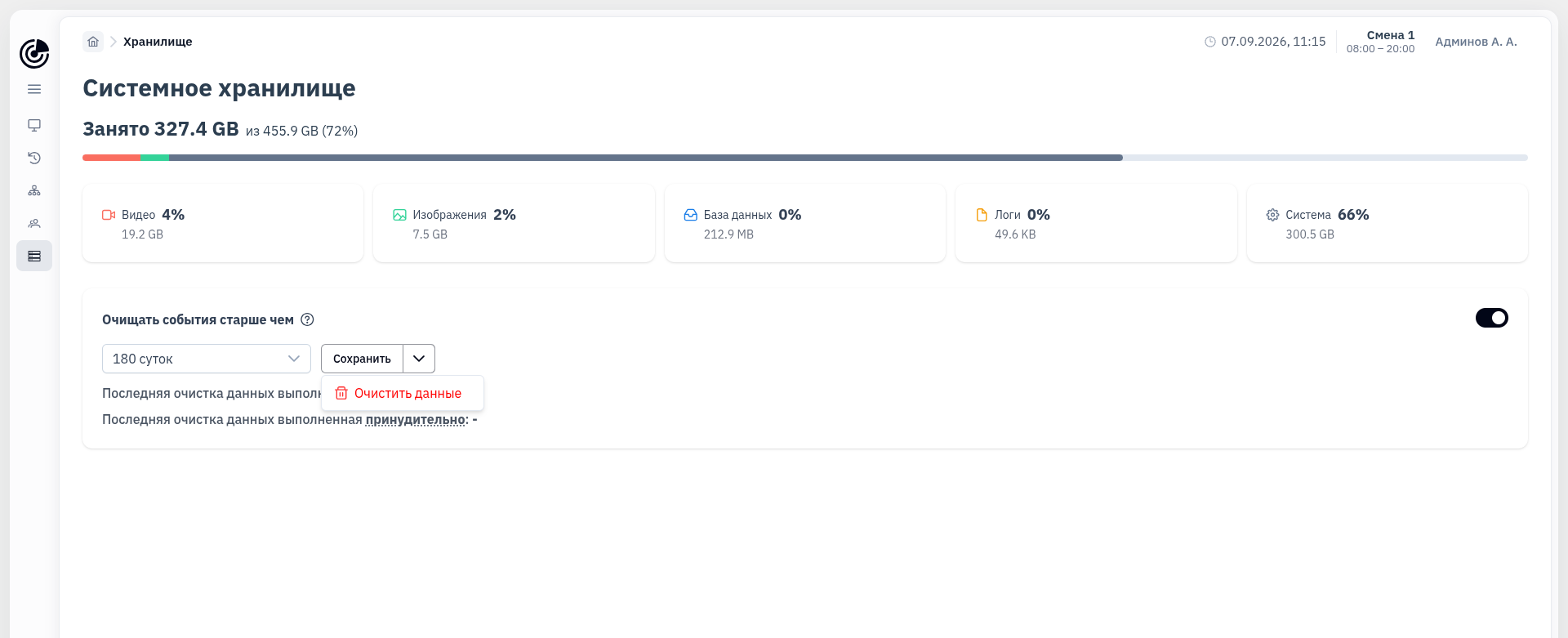Toggle off the automatic event cleanup switch
Image resolution: width=1568 pixels, height=638 pixels.
click(x=1491, y=318)
